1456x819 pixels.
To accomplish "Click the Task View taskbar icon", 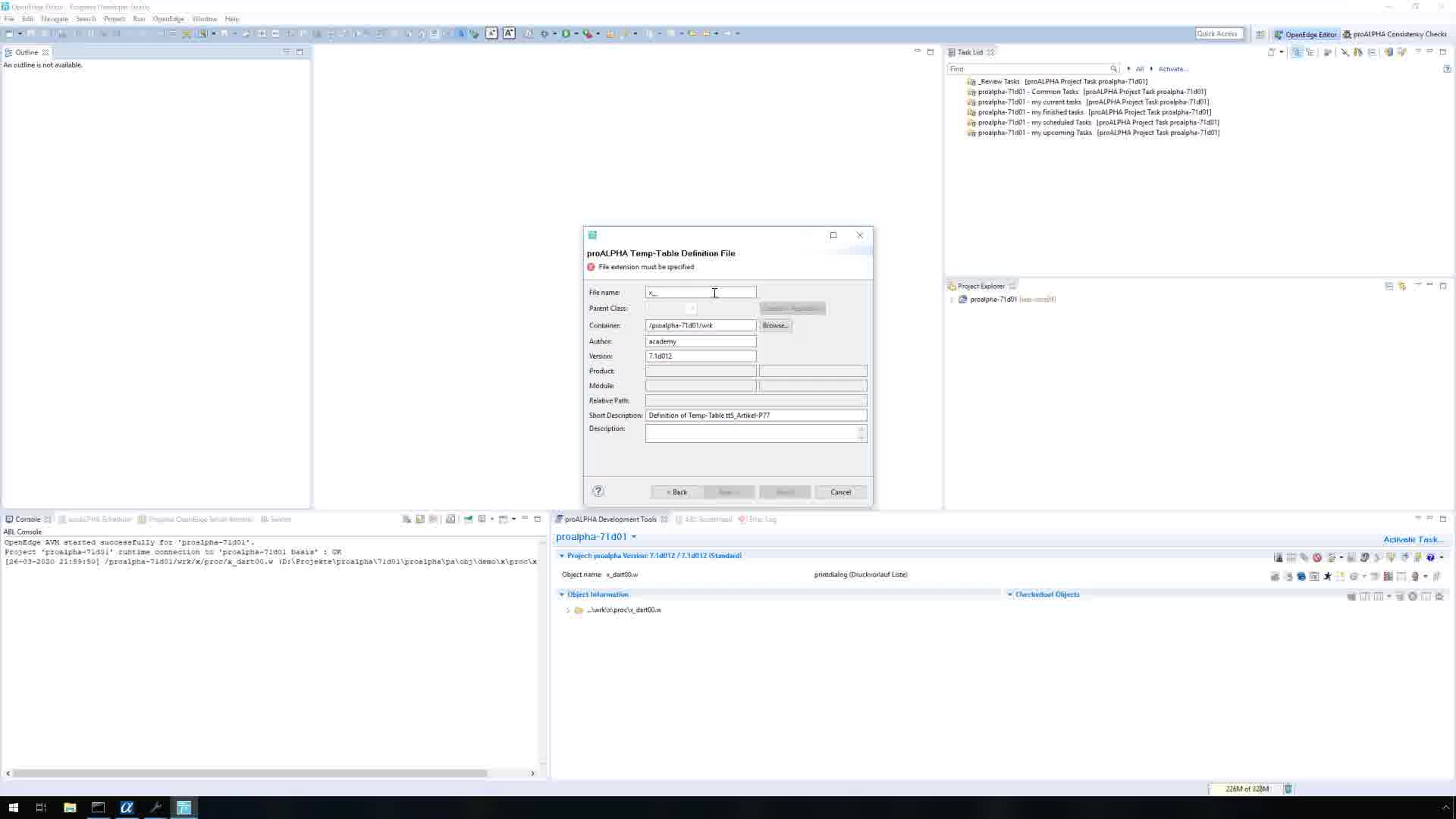I will [x=42, y=808].
